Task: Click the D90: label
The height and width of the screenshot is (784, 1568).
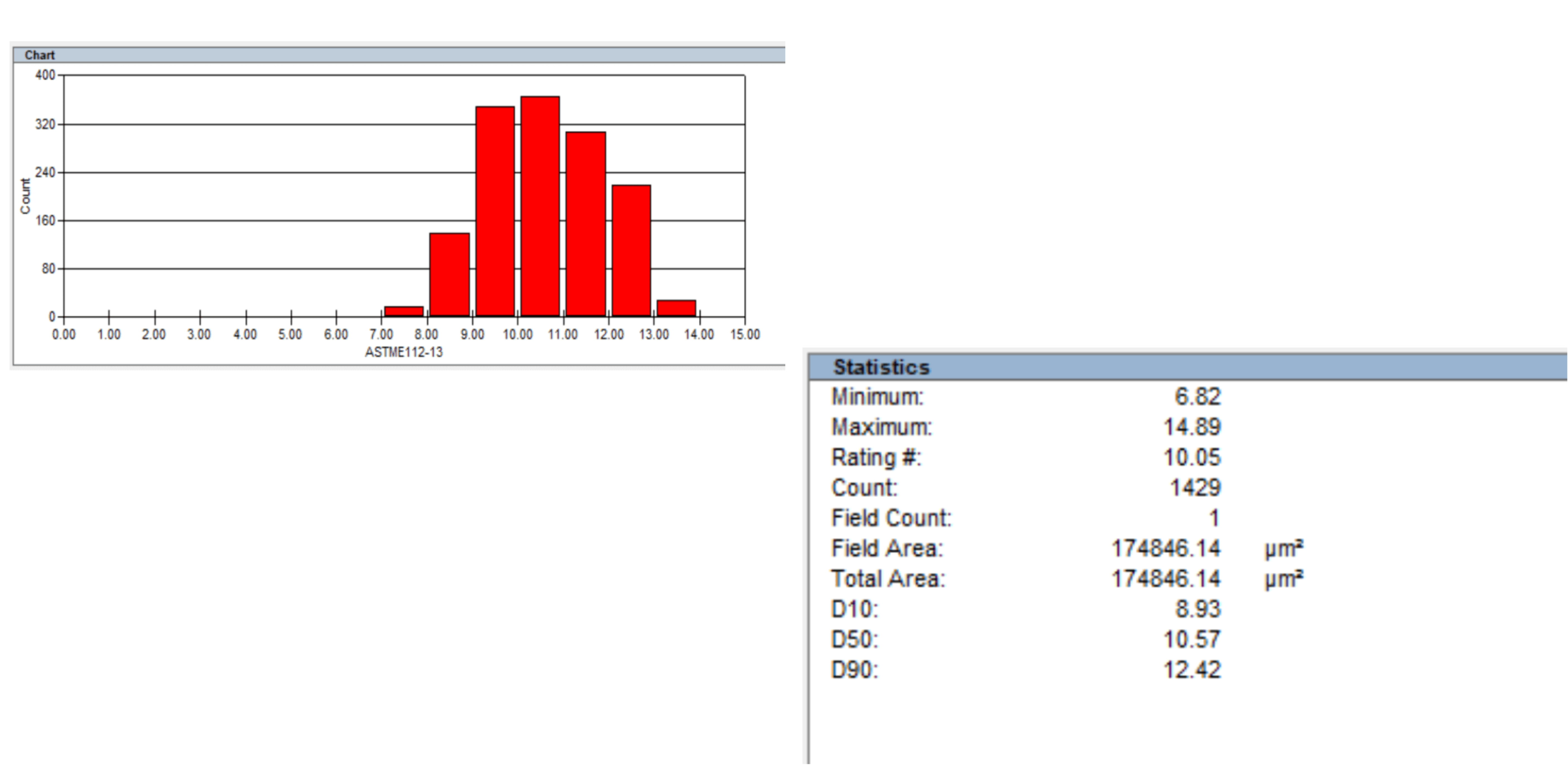Action: click(855, 670)
